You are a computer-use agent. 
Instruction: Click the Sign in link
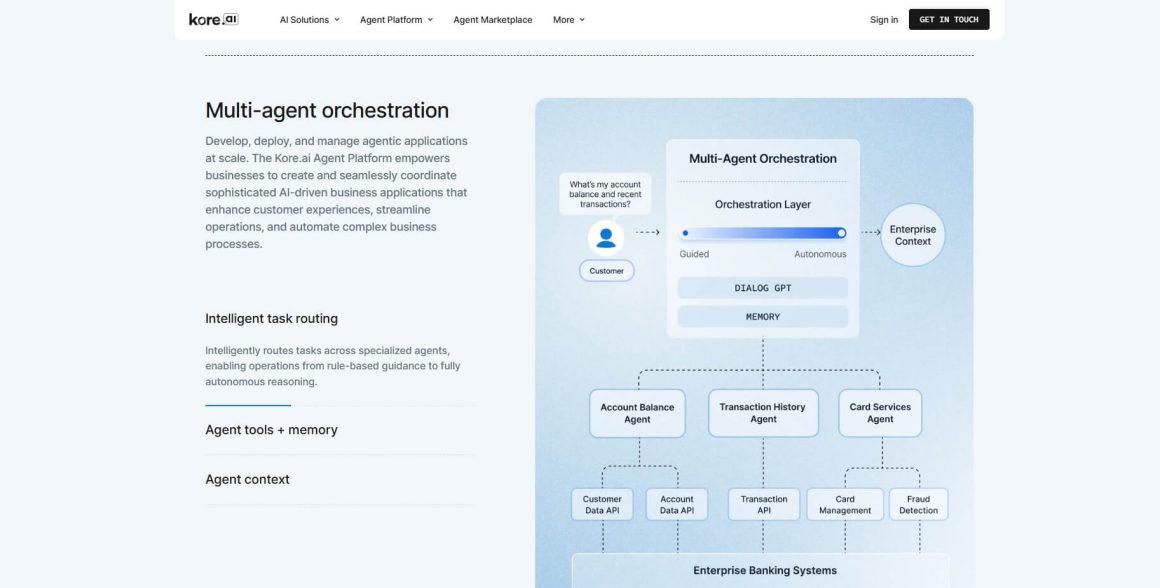[x=883, y=20]
